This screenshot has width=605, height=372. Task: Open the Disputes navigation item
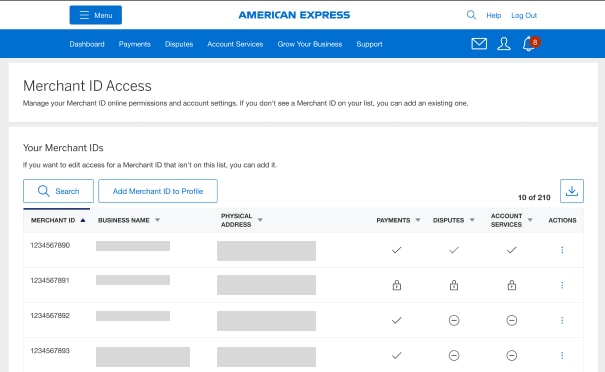pyautogui.click(x=179, y=44)
